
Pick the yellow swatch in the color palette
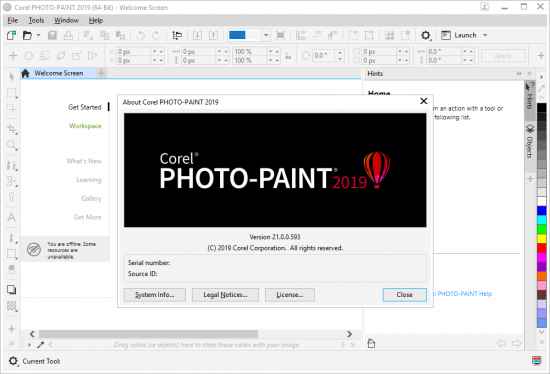pyautogui.click(x=542, y=239)
